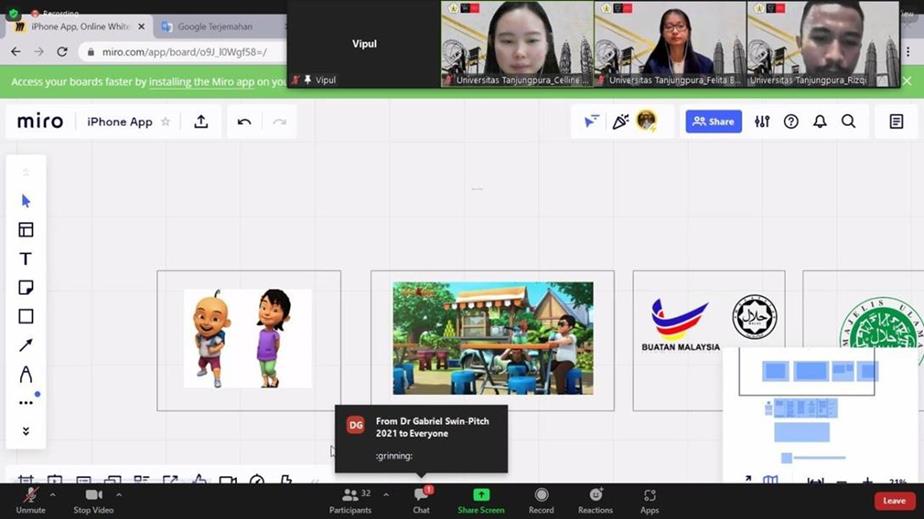924x519 pixels.
Task: Pick the Sticky note tool
Action: (26, 288)
